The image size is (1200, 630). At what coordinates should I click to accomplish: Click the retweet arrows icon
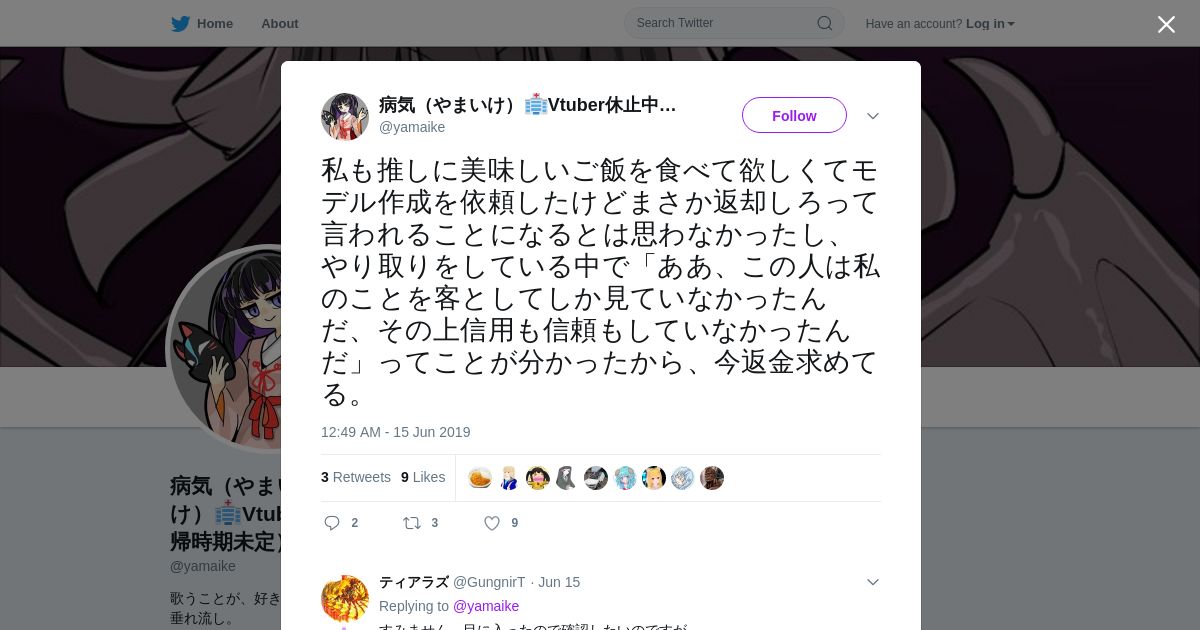(x=412, y=523)
